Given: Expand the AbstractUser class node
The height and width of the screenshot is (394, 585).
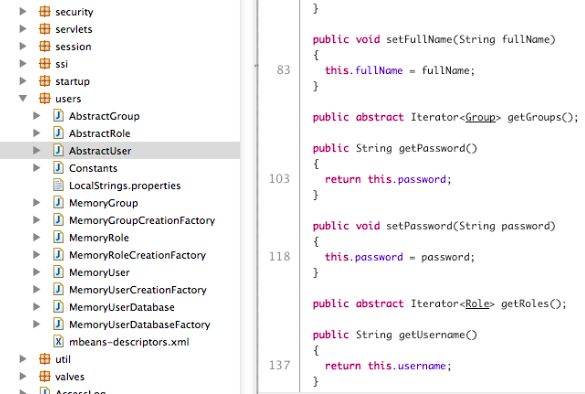Looking at the screenshot, I should pos(37,150).
